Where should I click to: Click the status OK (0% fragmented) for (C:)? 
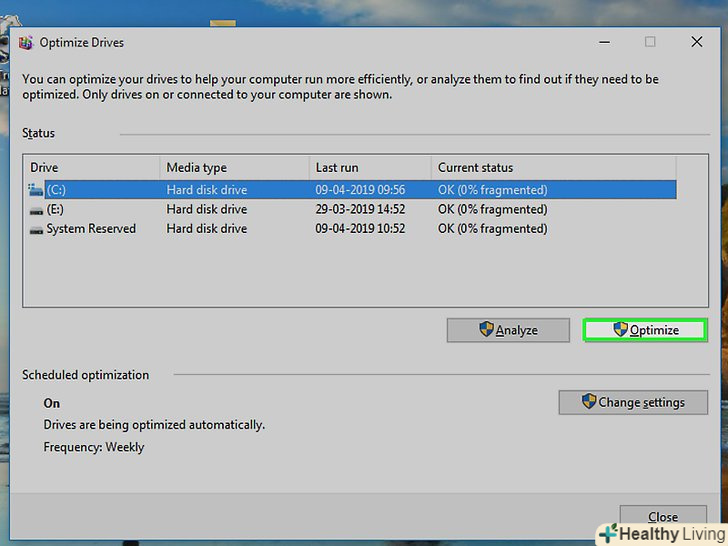(493, 190)
